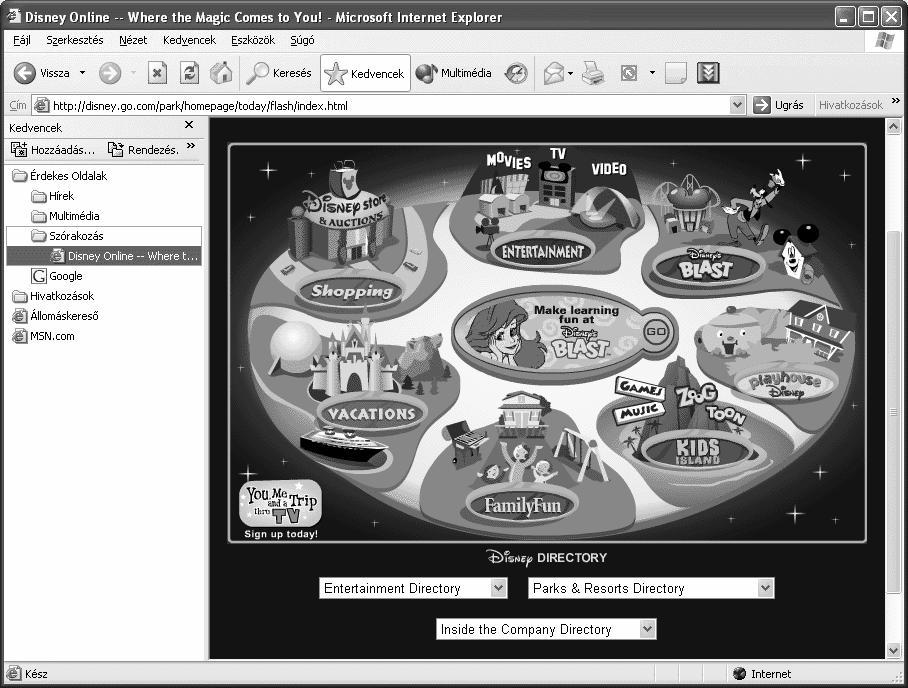
Task: Click the Rendezés organize favorites button
Action: click(143, 149)
